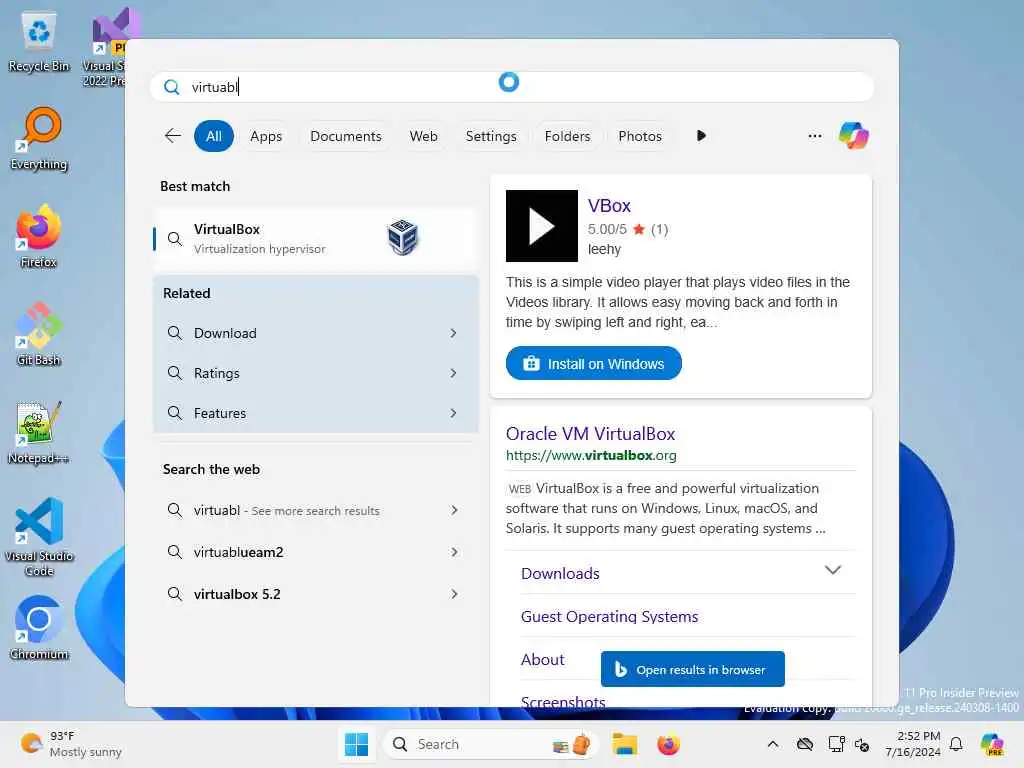
Task: Select the VirtualBox best match result
Action: (x=316, y=238)
